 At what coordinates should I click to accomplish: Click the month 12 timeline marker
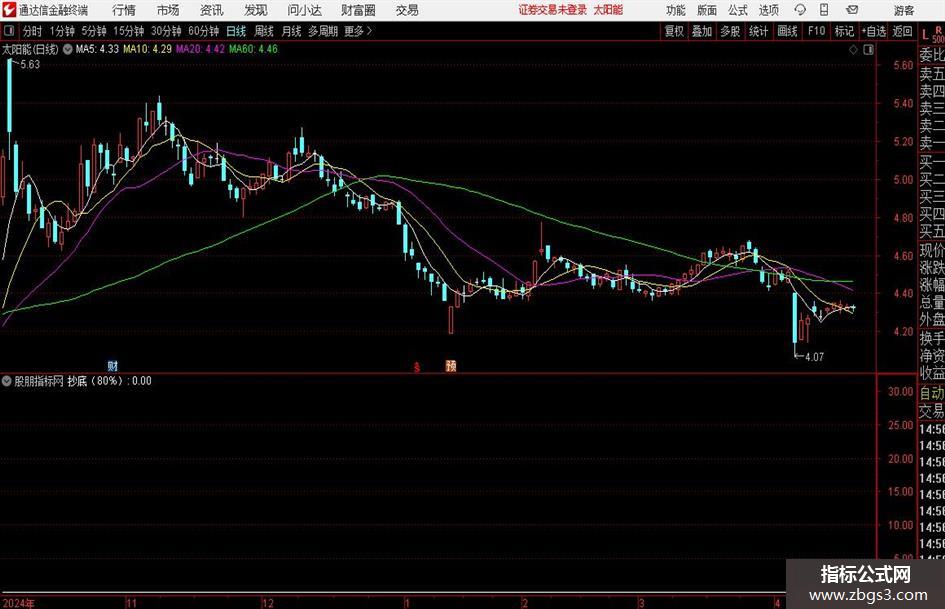(x=268, y=603)
